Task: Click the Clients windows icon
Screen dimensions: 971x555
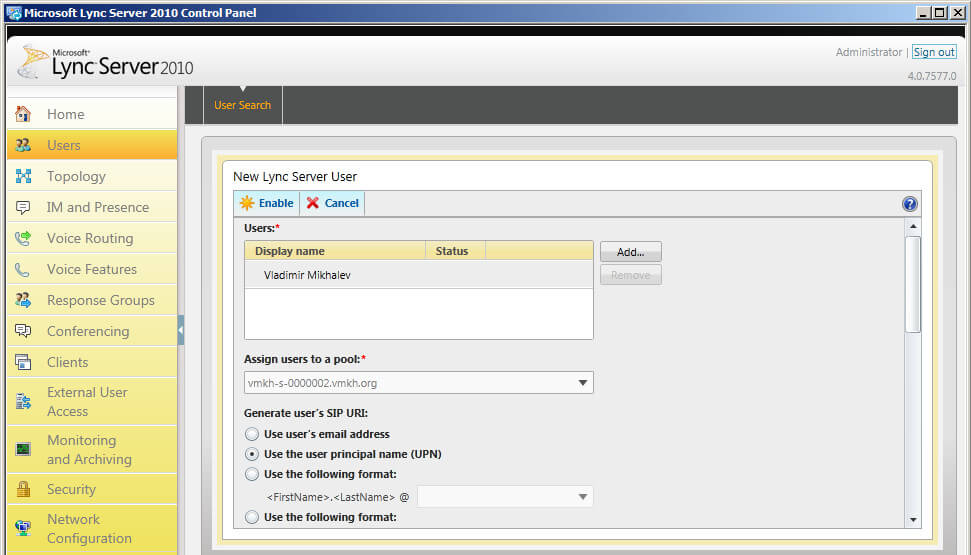Action: coord(23,362)
